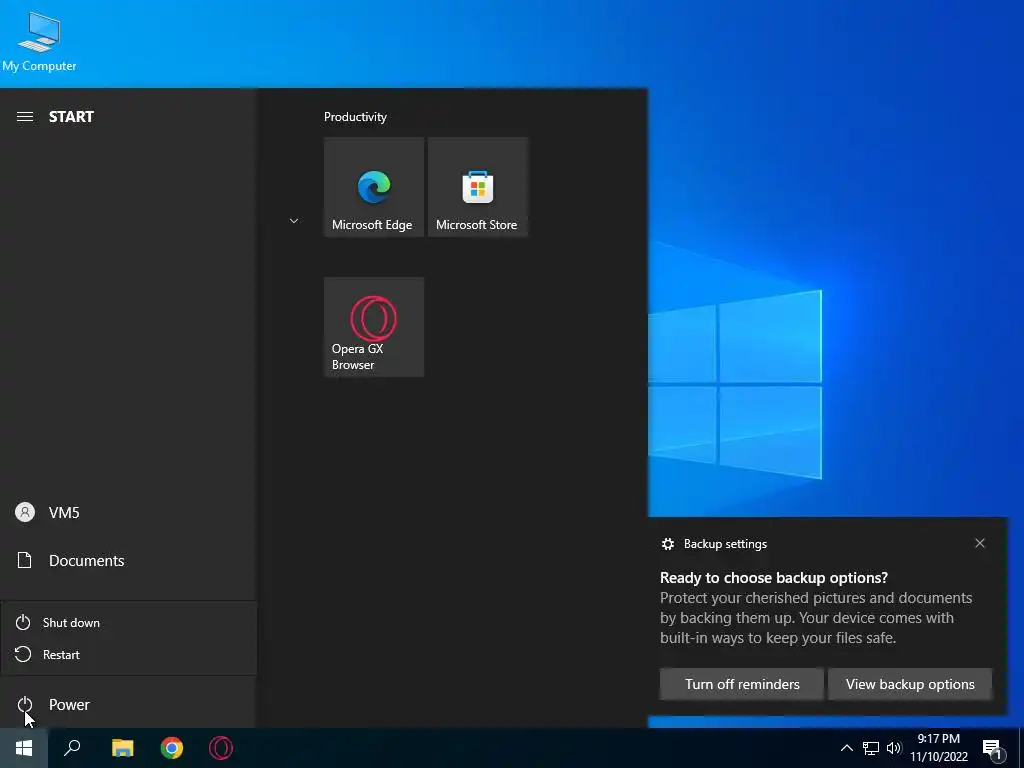This screenshot has width=1024, height=768.
Task: Select the Productivity group heading
Action: click(x=355, y=117)
